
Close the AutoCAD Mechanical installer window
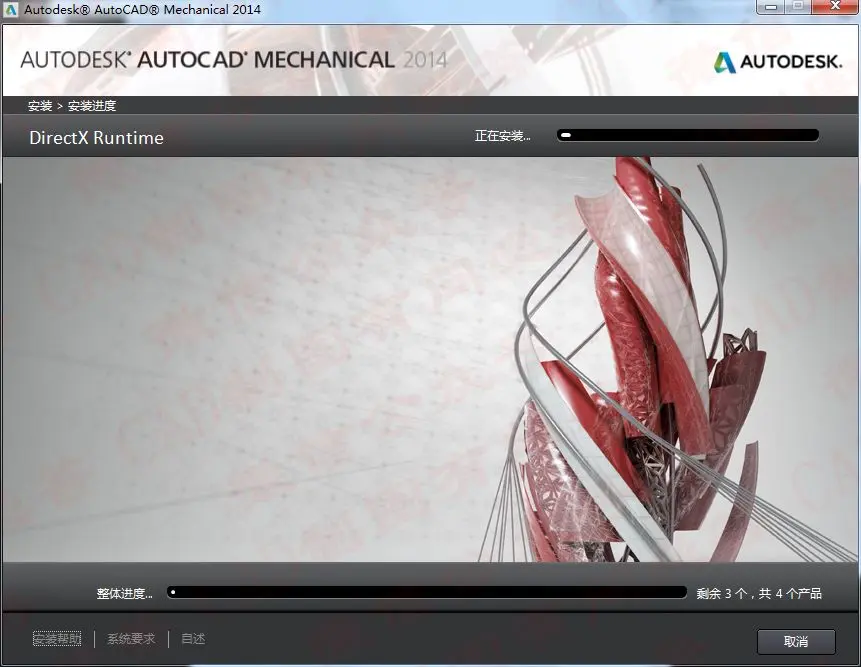(x=835, y=7)
